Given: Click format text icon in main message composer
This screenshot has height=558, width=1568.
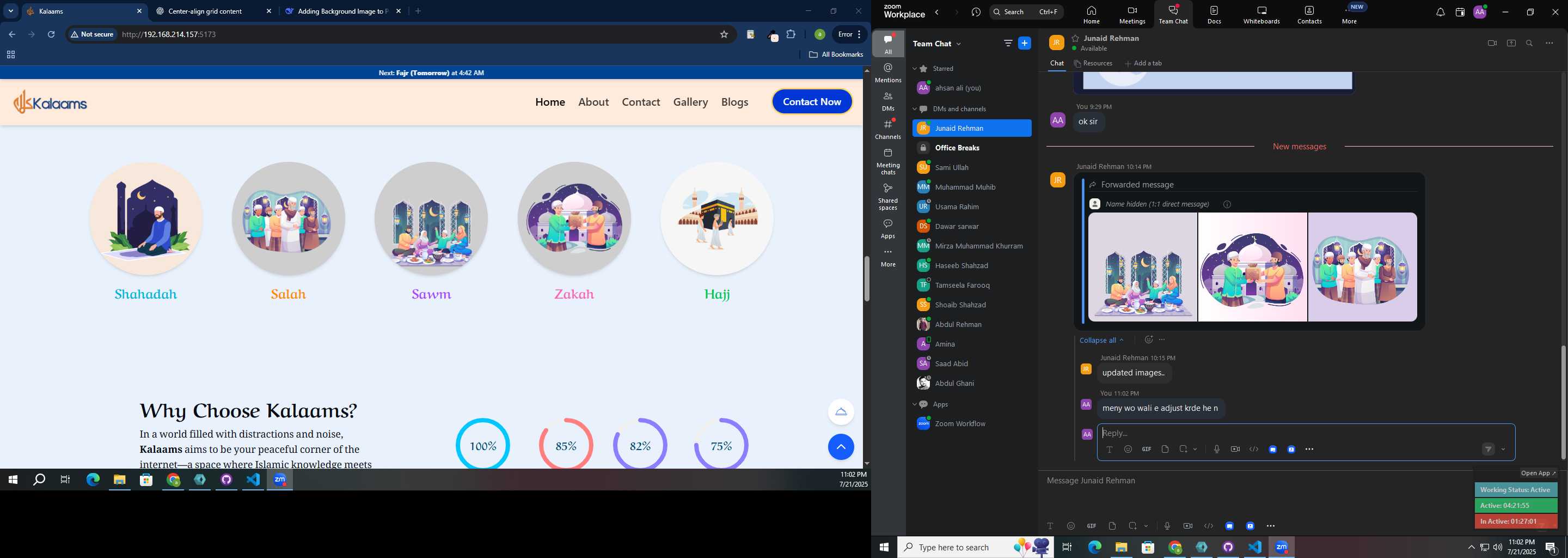Looking at the screenshot, I should click(x=1050, y=526).
